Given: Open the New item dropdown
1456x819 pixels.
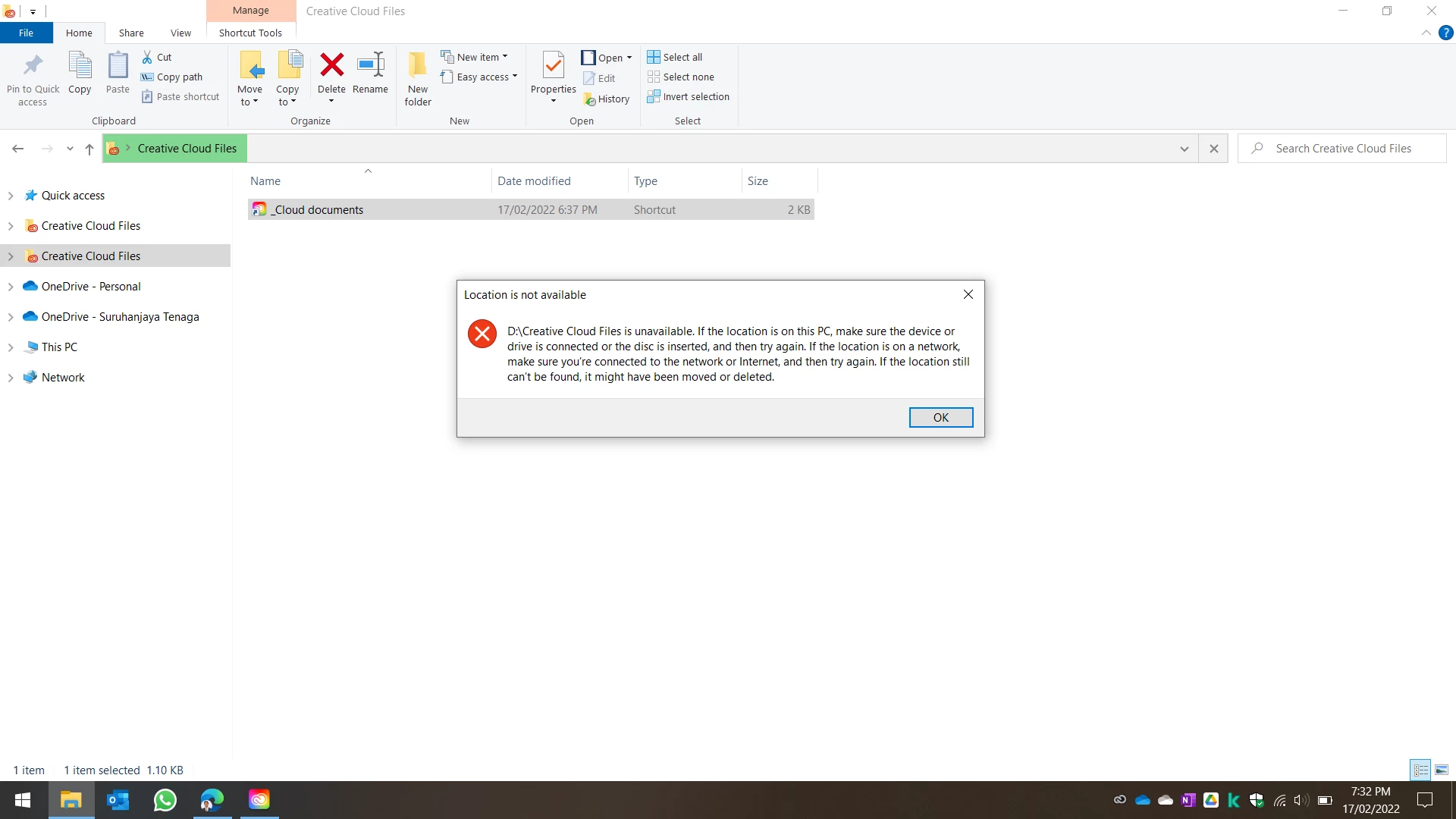Looking at the screenshot, I should (475, 57).
